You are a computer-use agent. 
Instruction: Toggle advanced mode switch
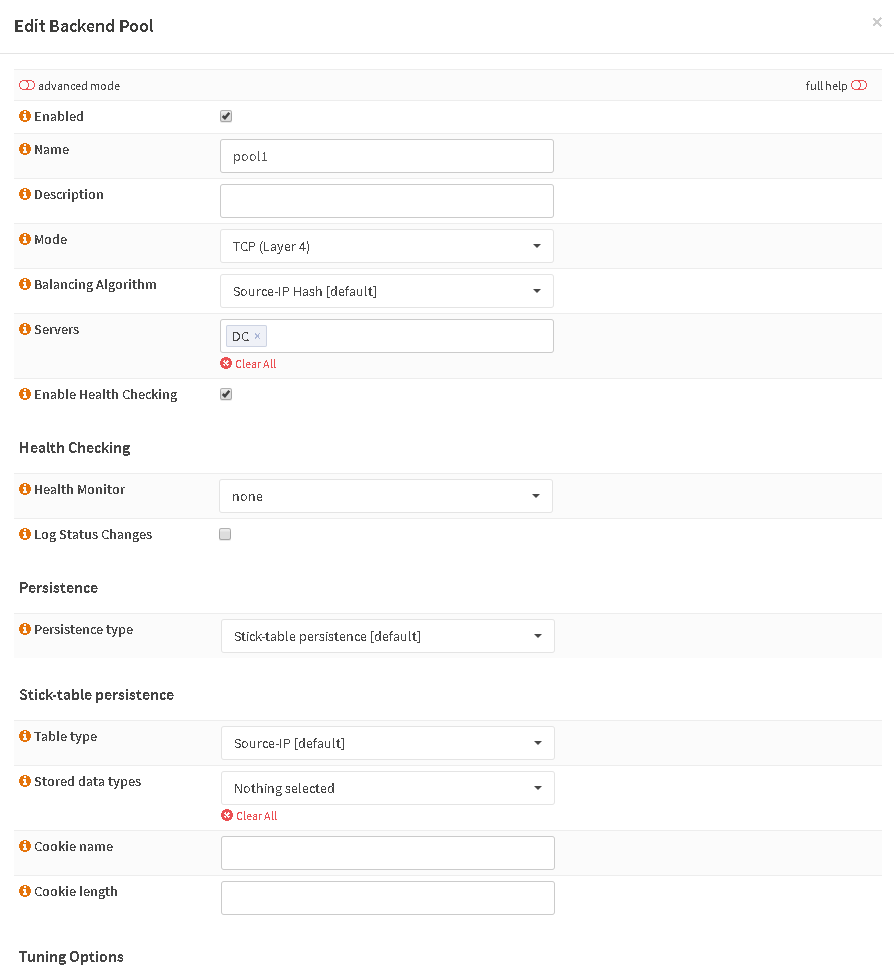(x=27, y=85)
